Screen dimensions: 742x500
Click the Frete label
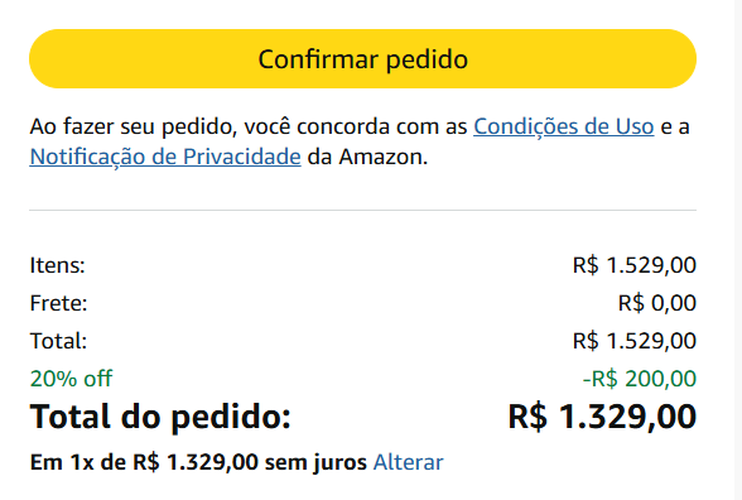tap(59, 303)
